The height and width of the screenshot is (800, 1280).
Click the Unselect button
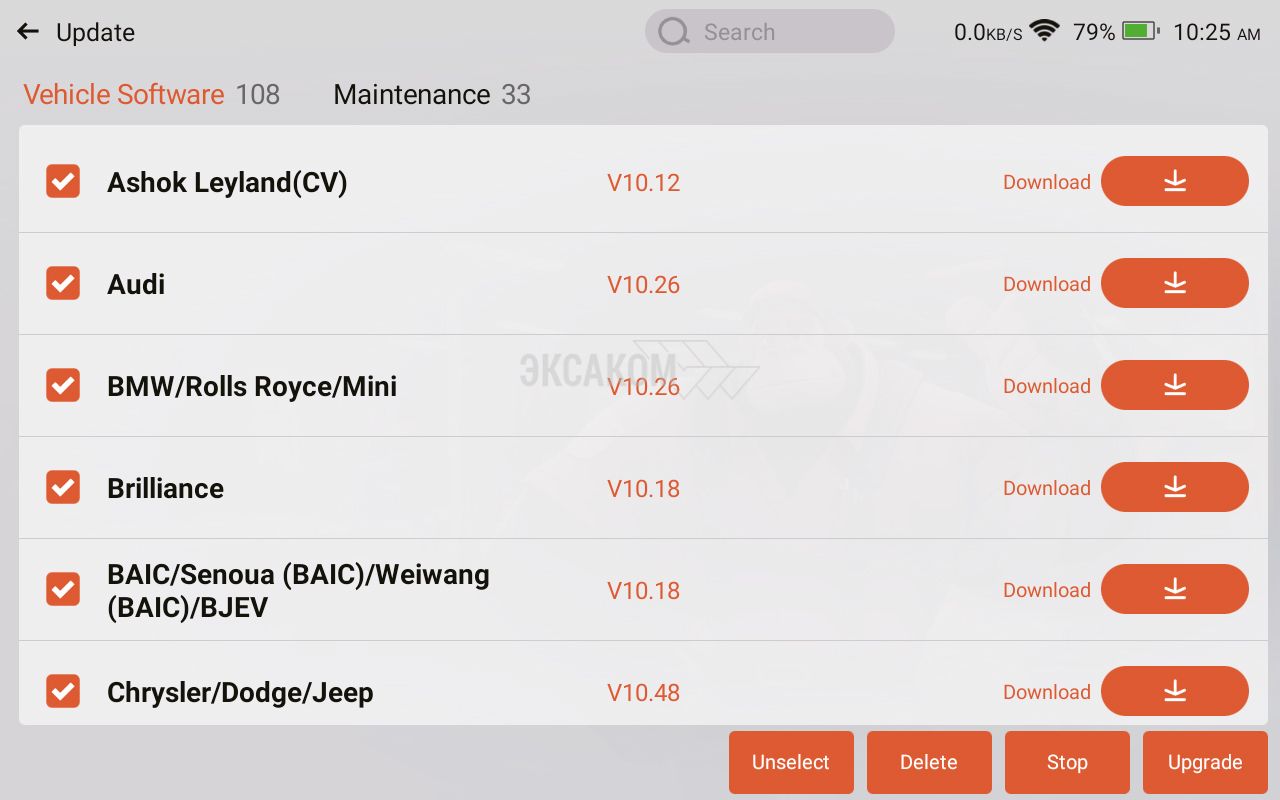tap(791, 762)
